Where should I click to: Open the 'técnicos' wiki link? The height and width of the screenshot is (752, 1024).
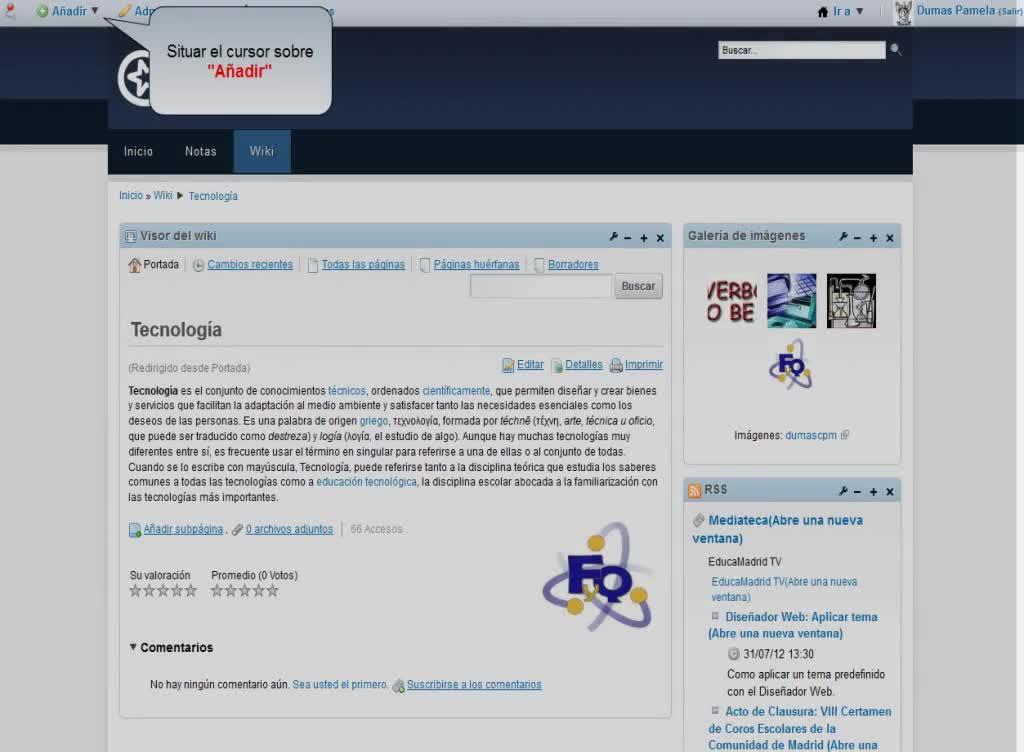point(347,390)
